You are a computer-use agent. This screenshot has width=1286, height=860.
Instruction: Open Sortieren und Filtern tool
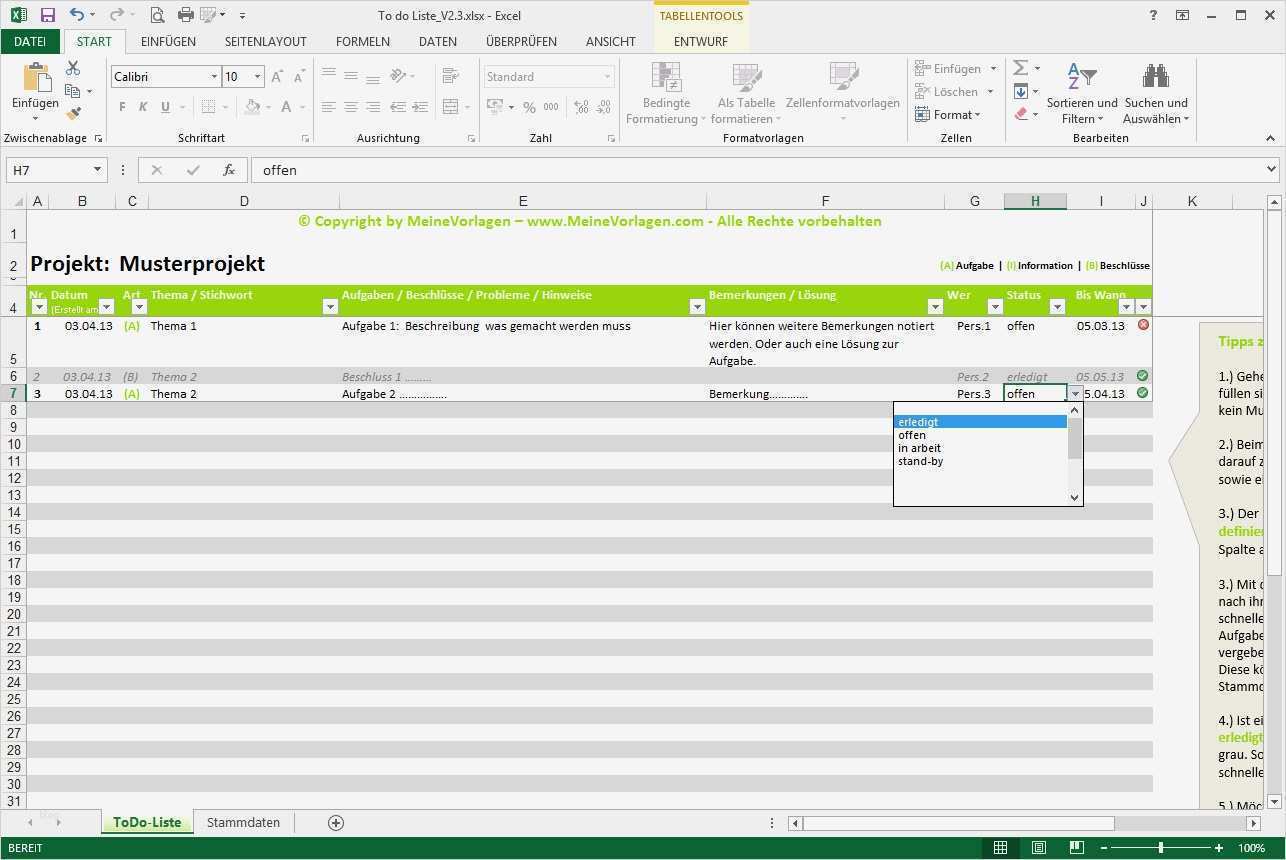click(1081, 95)
